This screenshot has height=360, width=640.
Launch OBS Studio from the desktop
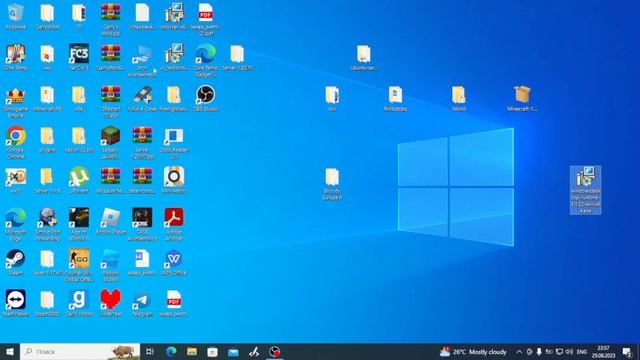205,98
